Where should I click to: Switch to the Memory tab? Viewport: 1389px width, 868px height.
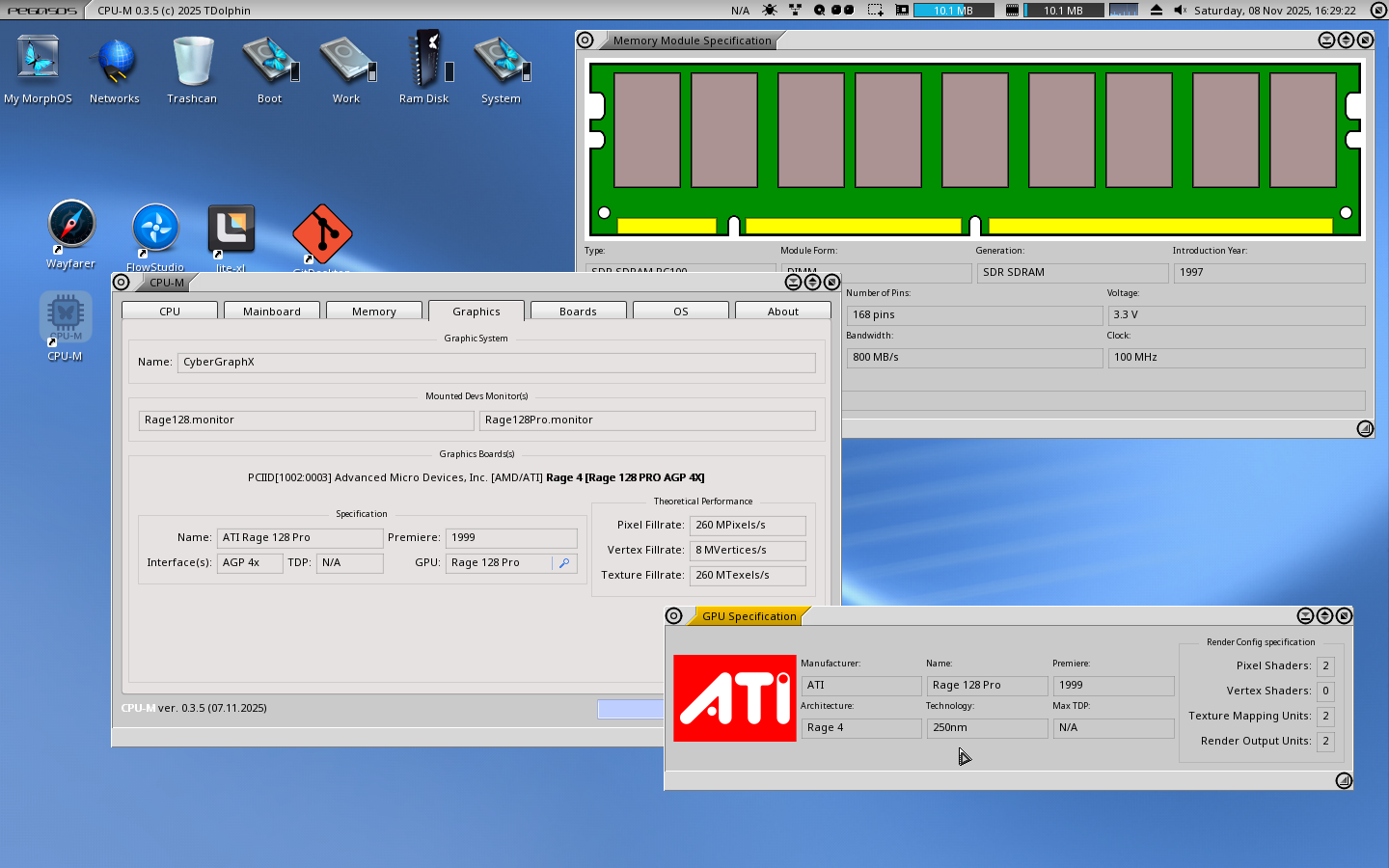(x=374, y=312)
